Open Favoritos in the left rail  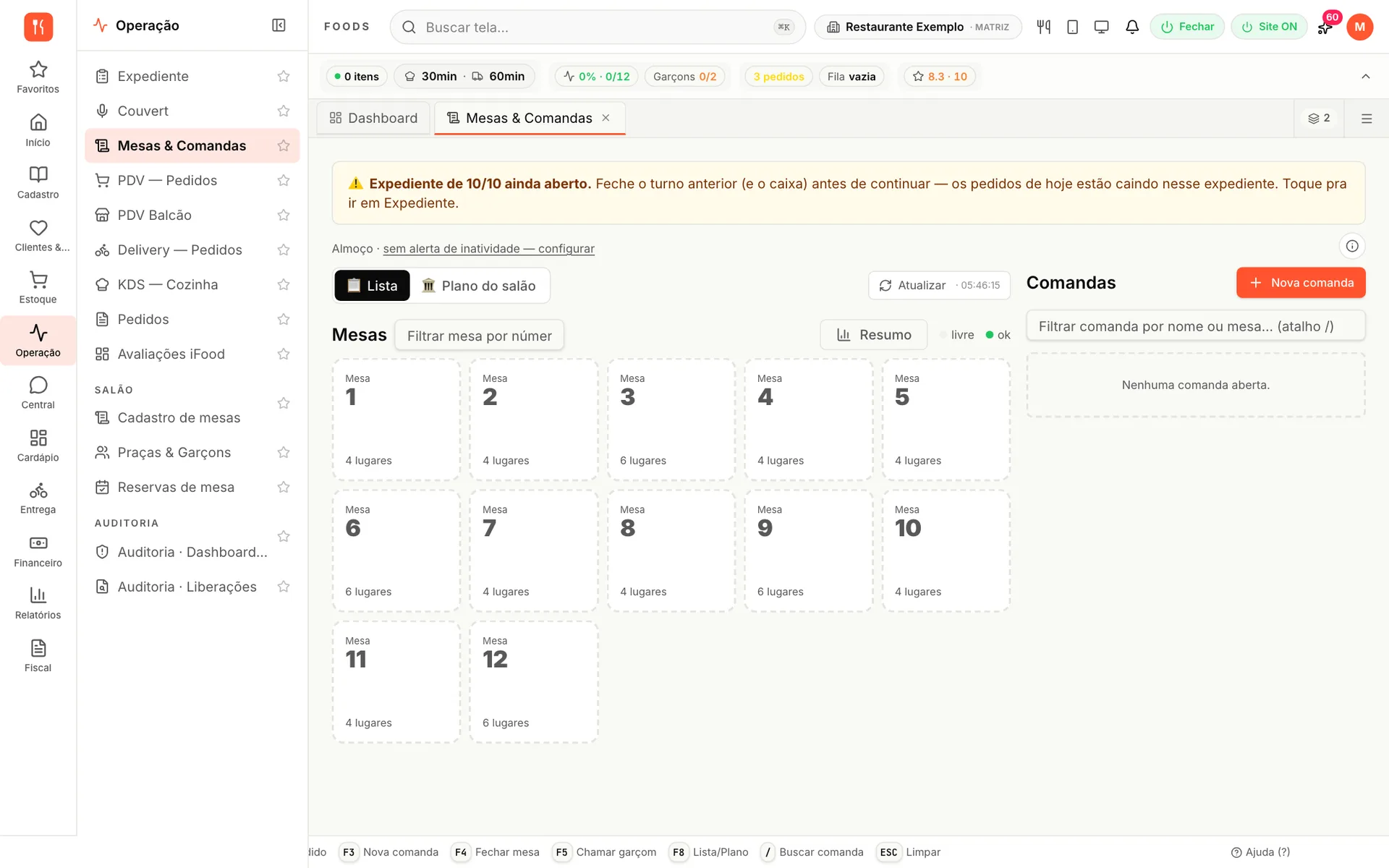(x=38, y=77)
